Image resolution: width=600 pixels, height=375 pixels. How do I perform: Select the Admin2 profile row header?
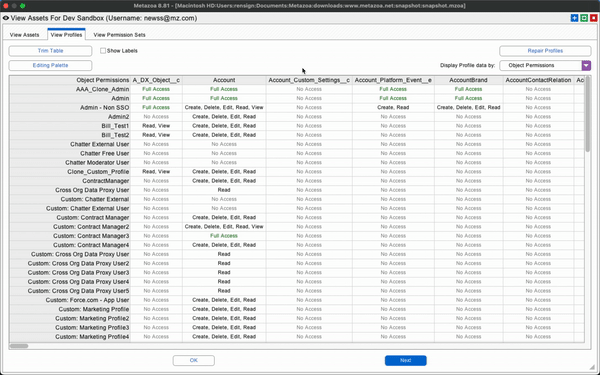point(70,117)
